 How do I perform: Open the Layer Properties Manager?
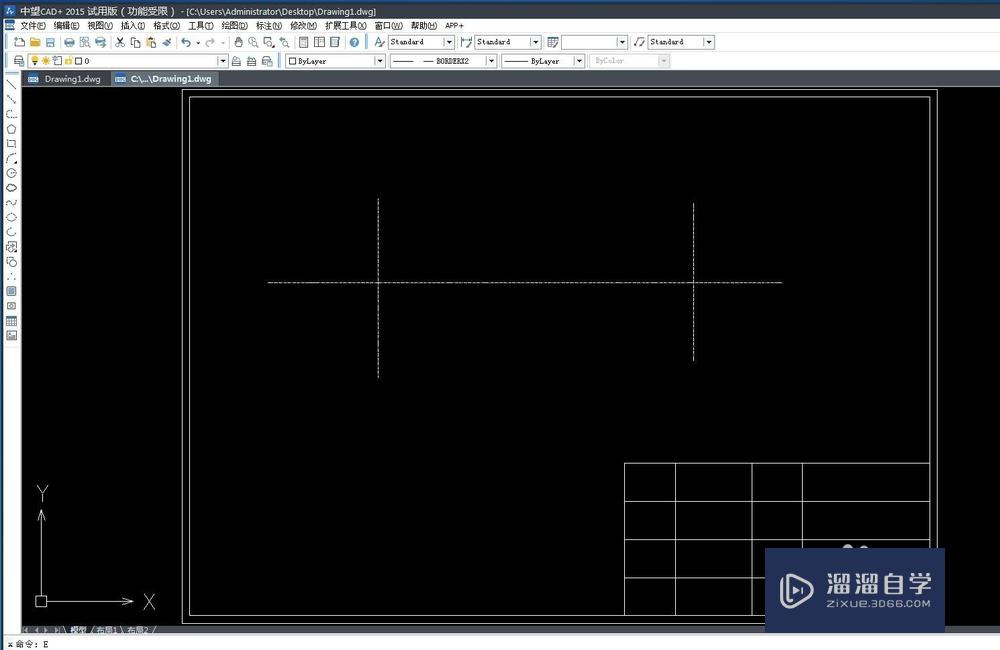[17, 60]
